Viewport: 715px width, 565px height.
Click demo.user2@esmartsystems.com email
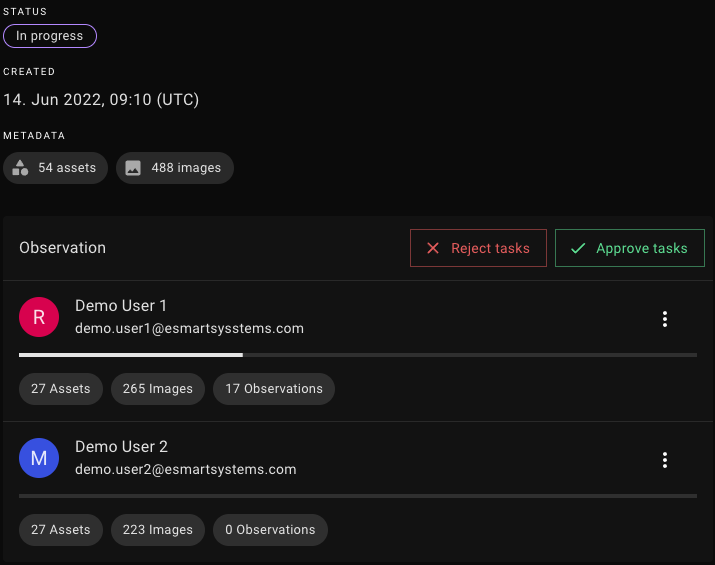pos(185,469)
